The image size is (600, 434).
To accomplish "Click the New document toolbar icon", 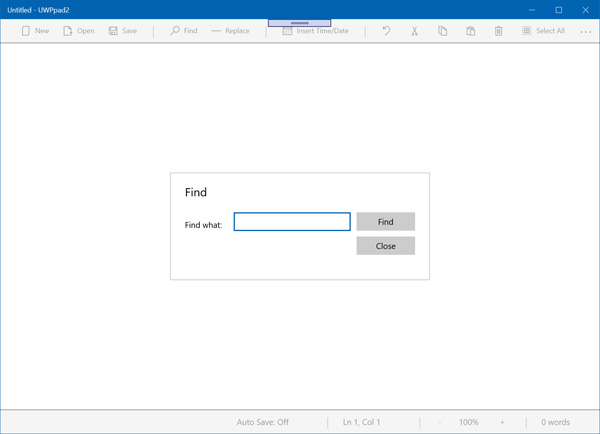I will [x=27, y=31].
